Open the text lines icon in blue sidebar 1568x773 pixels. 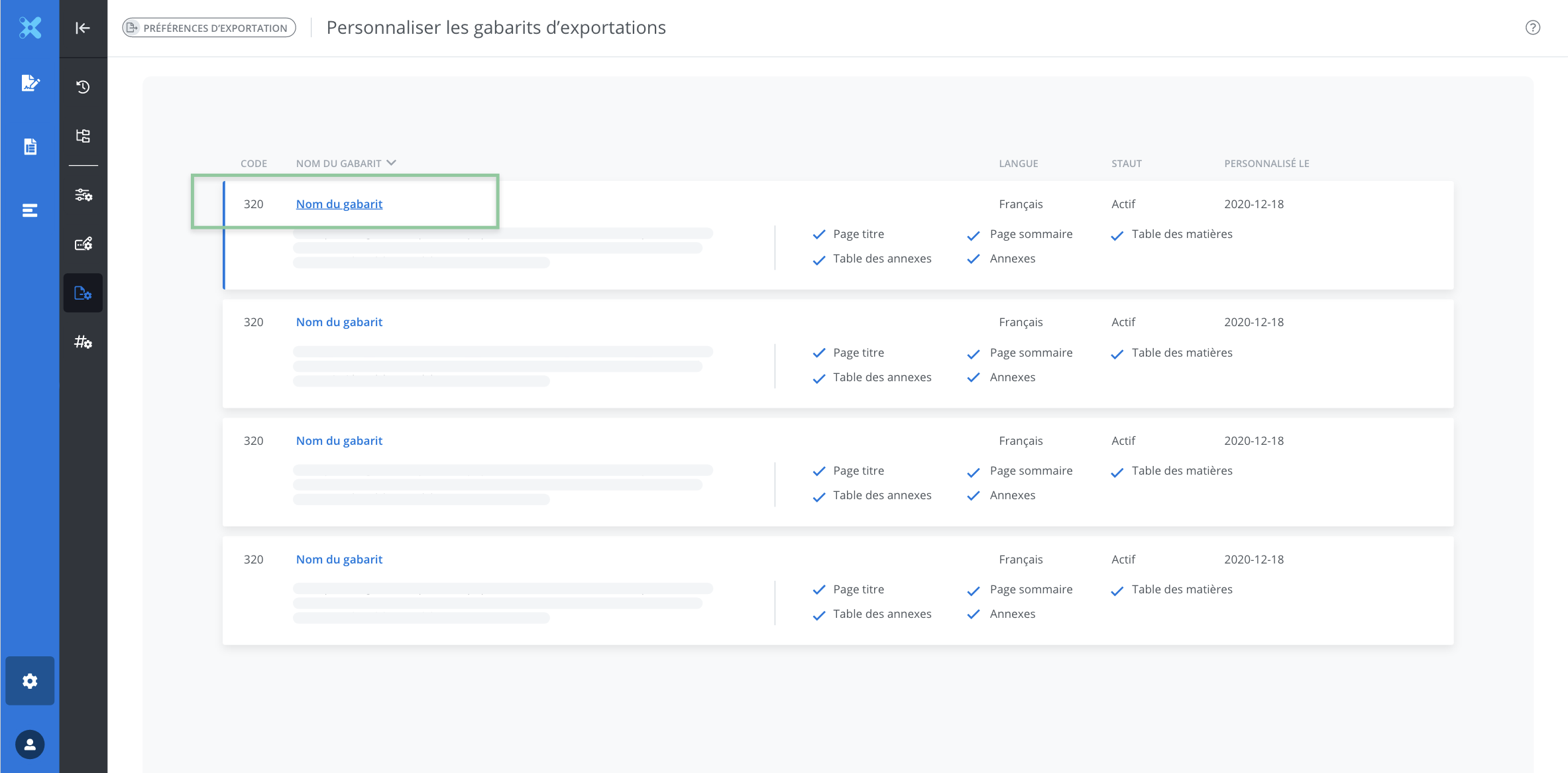[30, 211]
